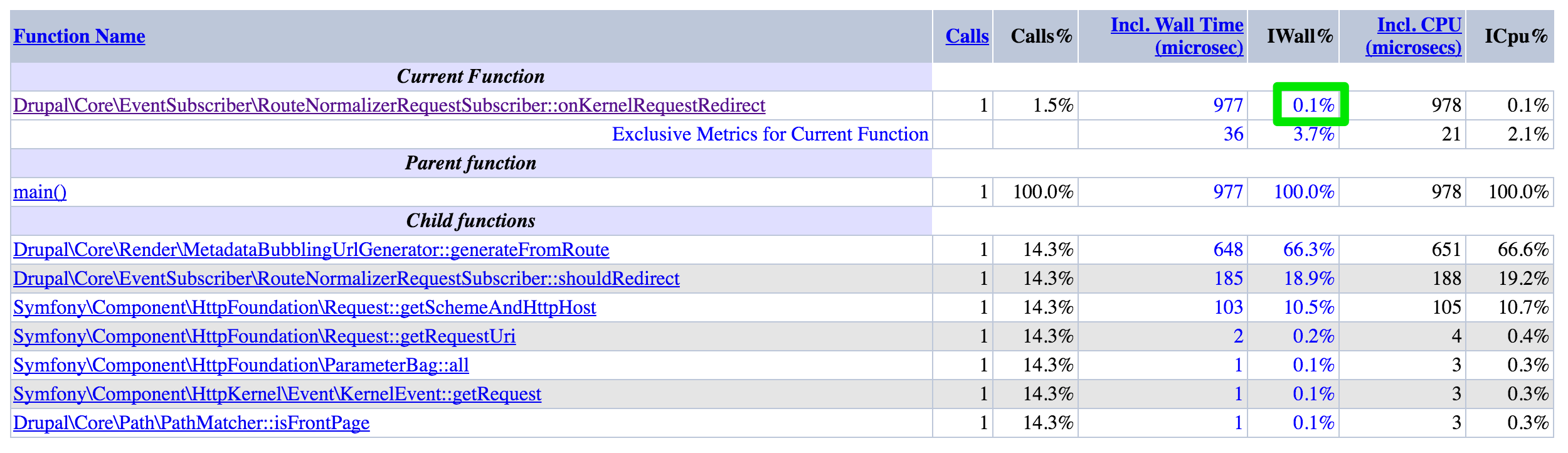Click Calls% 14.3% in the isFrontPage row
This screenshot has height=453, width=1568.
1048,423
